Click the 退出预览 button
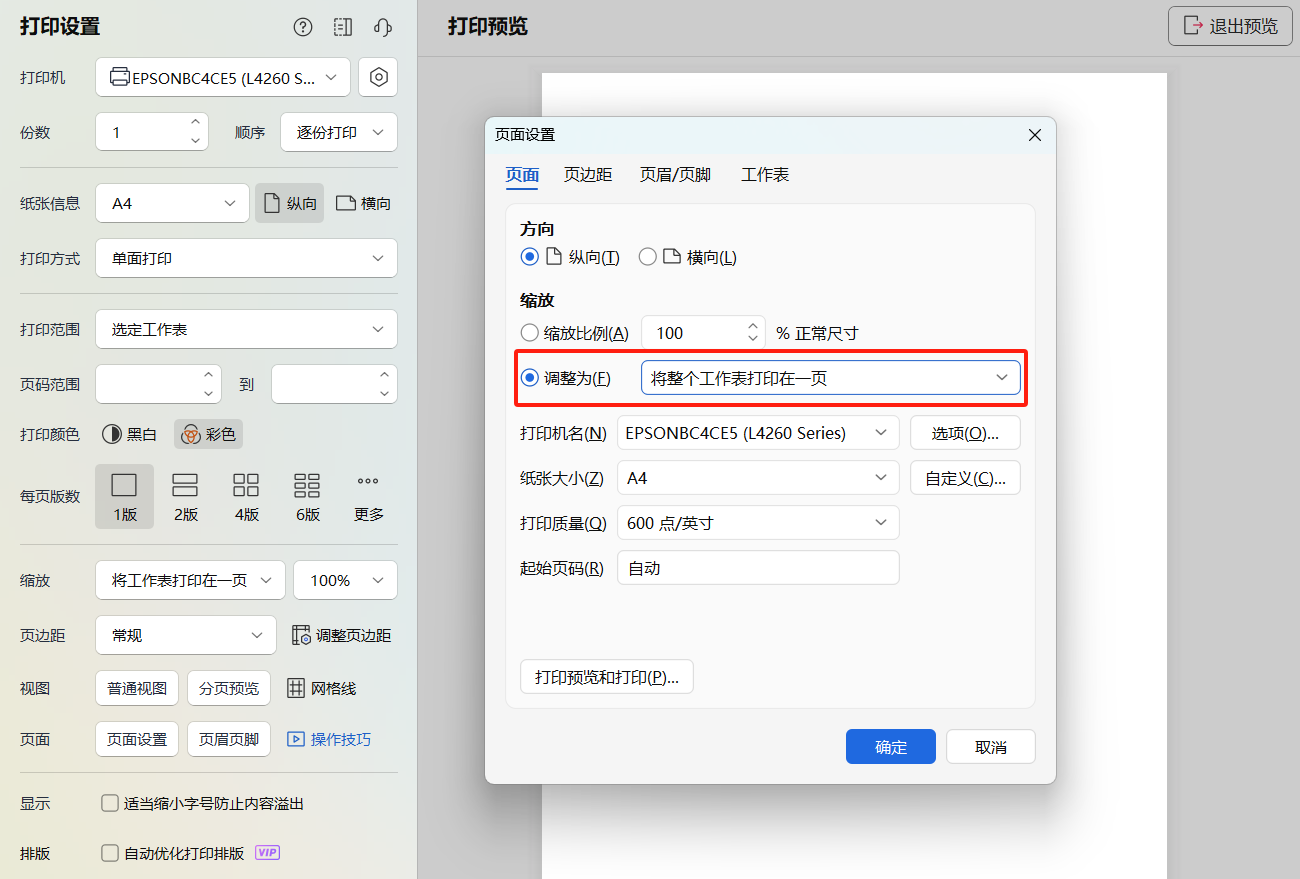1300x879 pixels. pyautogui.click(x=1229, y=26)
